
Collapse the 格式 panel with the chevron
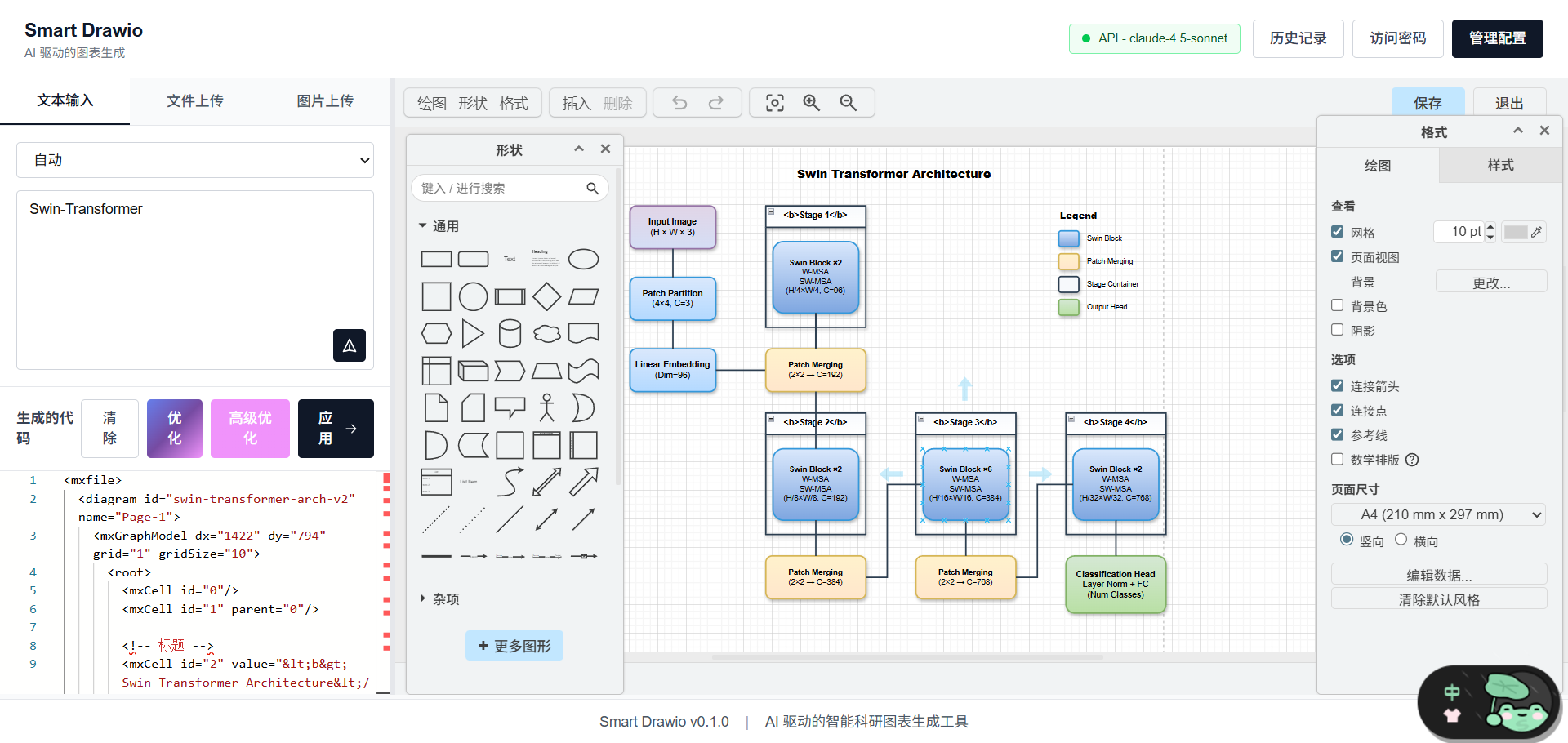tap(1517, 131)
